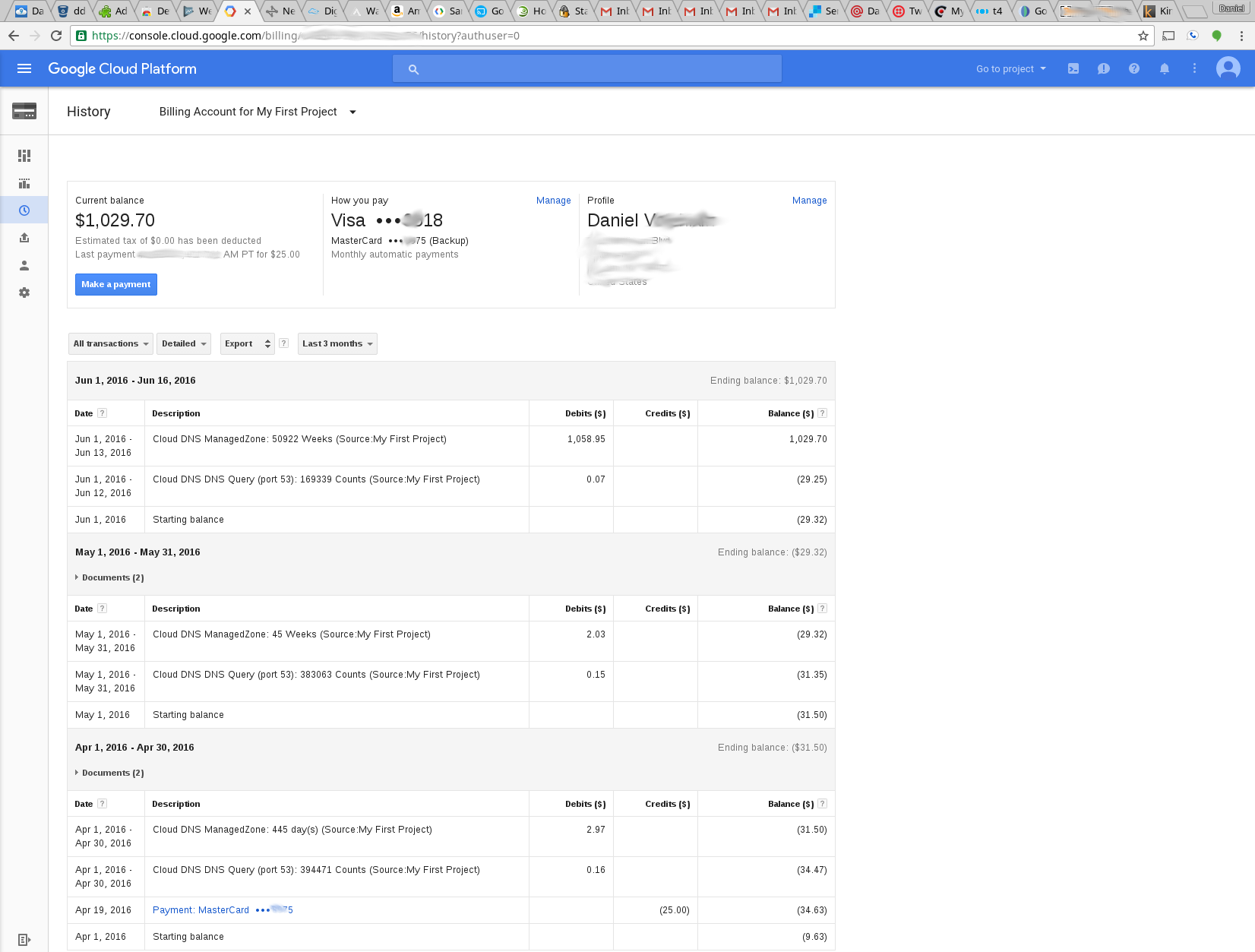Expand Documents (2) for May 2016

109,577
